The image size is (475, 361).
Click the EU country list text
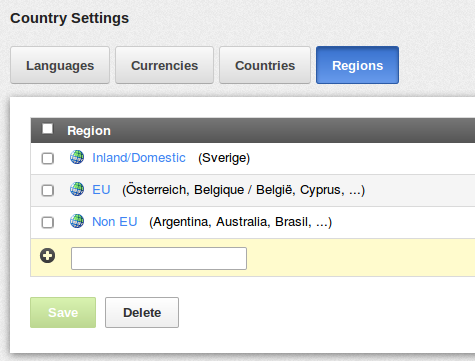click(x=243, y=190)
